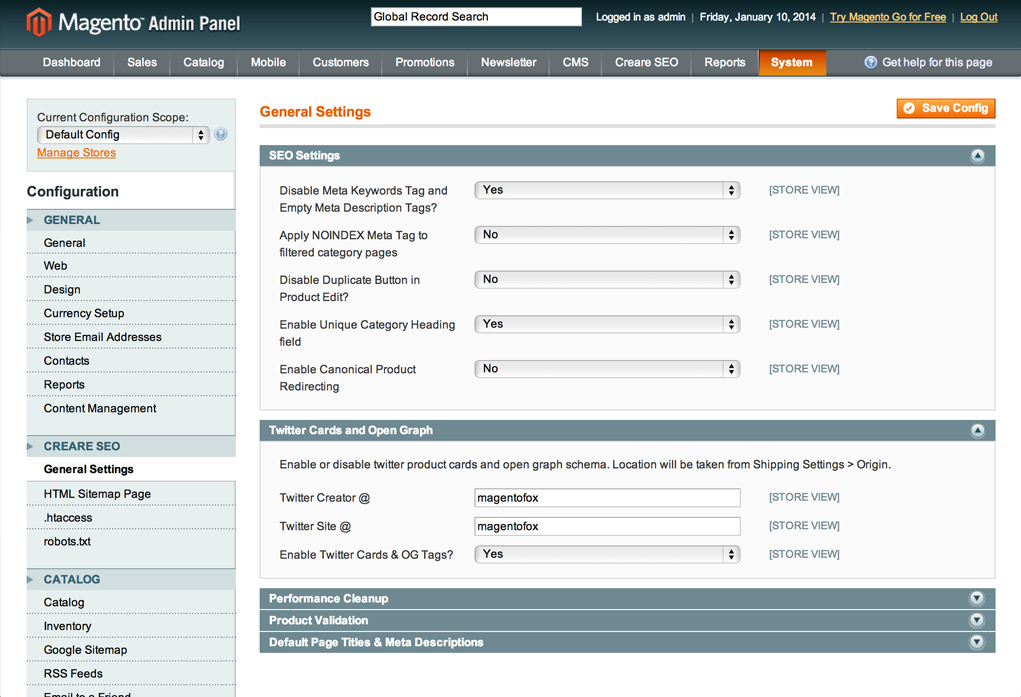Open Disable Duplicate Button dropdown
Viewport: 1021px width, 697px height.
coord(607,279)
